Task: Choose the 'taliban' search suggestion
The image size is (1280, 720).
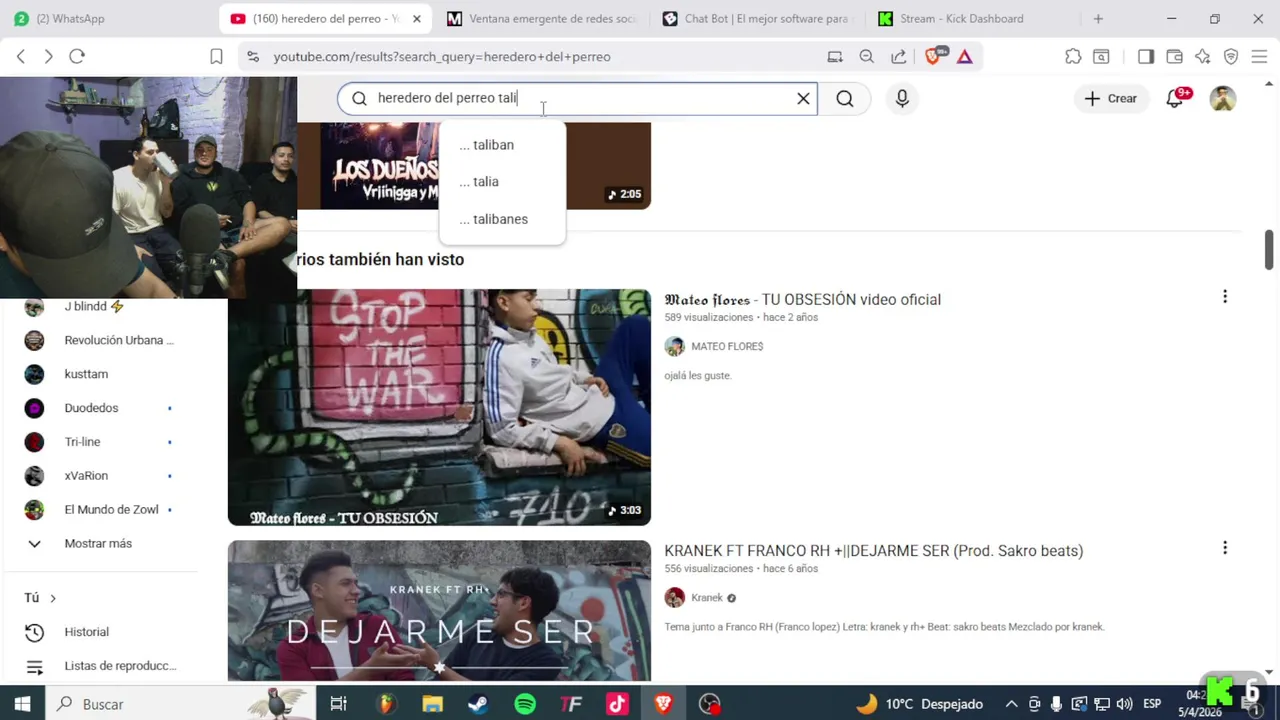Action: pyautogui.click(x=502, y=145)
